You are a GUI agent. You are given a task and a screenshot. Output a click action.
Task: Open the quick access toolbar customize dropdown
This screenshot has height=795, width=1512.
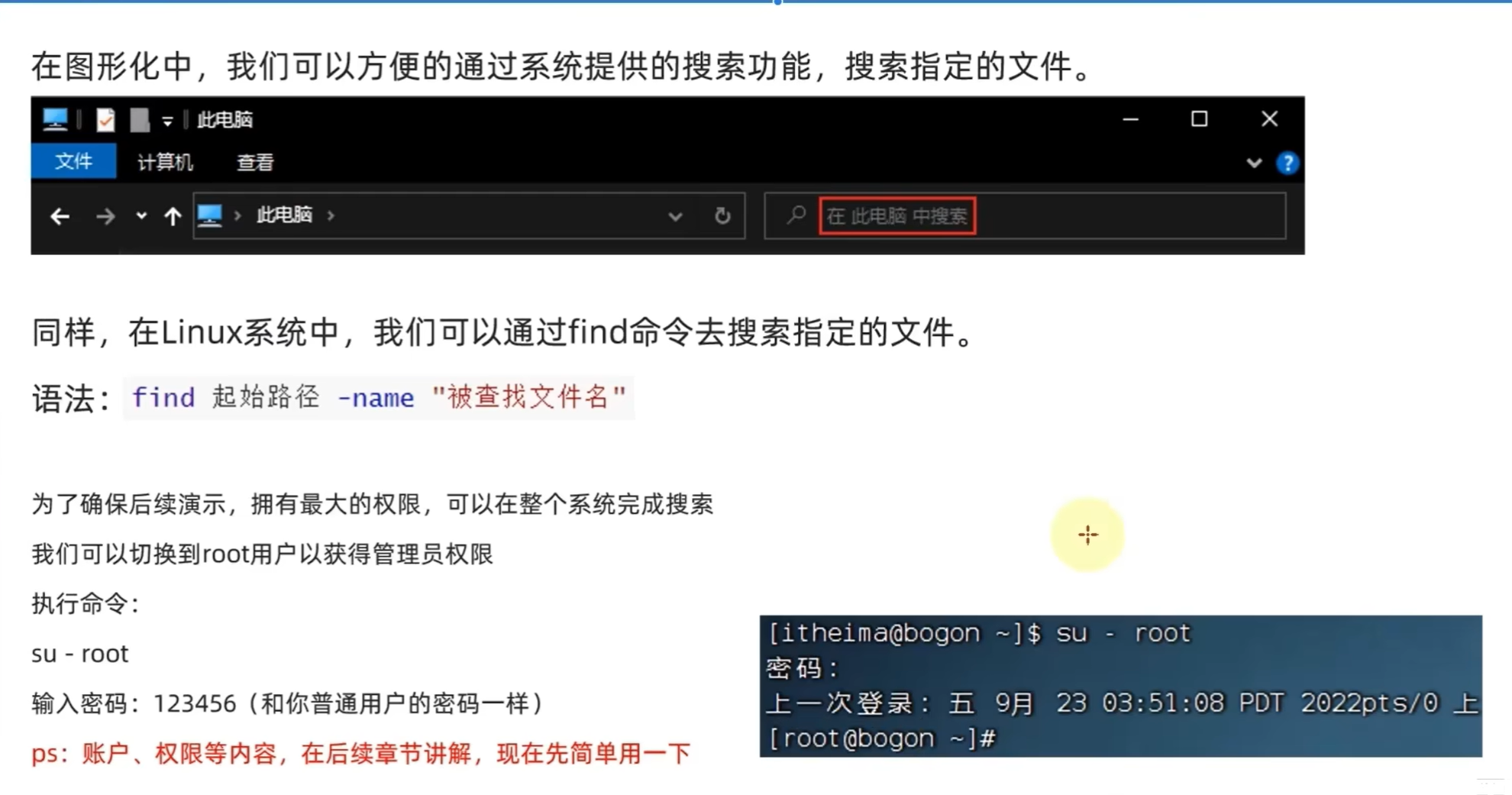[167, 121]
